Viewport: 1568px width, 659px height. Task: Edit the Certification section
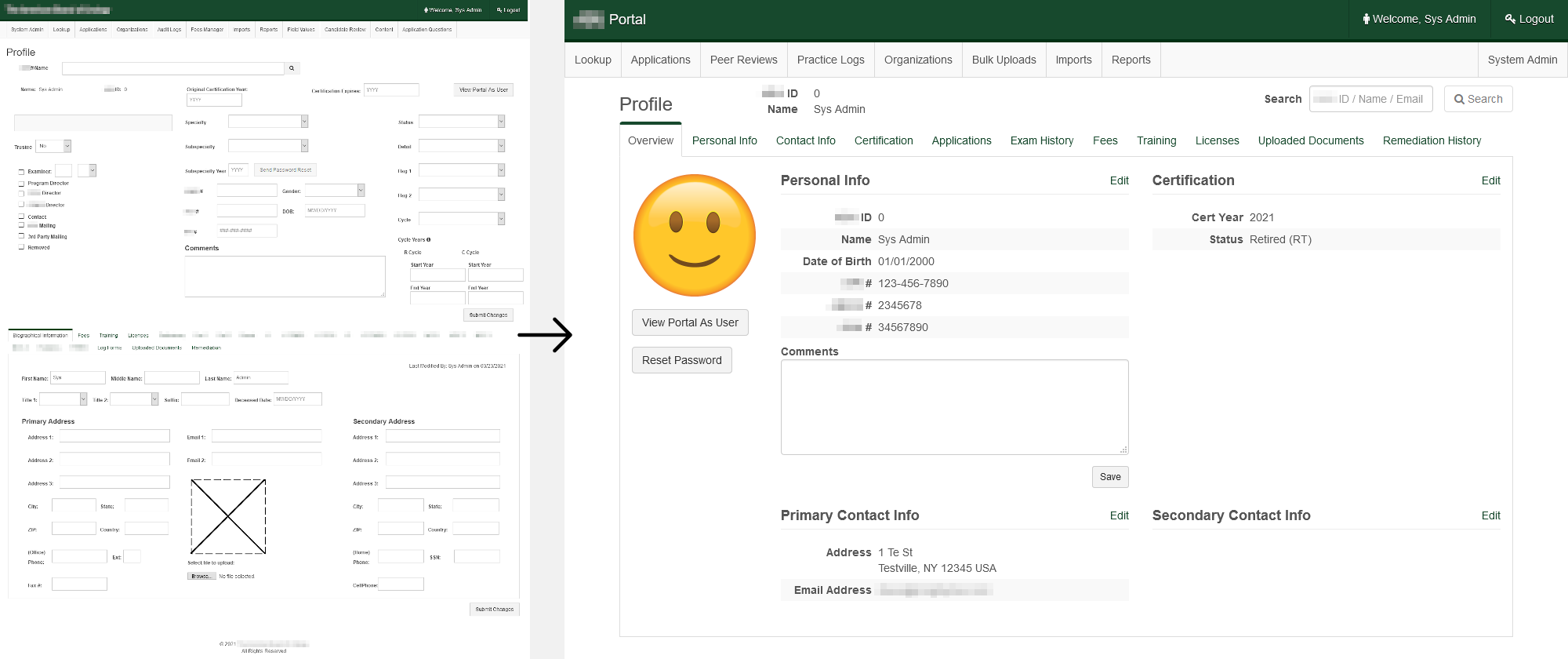pos(1490,180)
